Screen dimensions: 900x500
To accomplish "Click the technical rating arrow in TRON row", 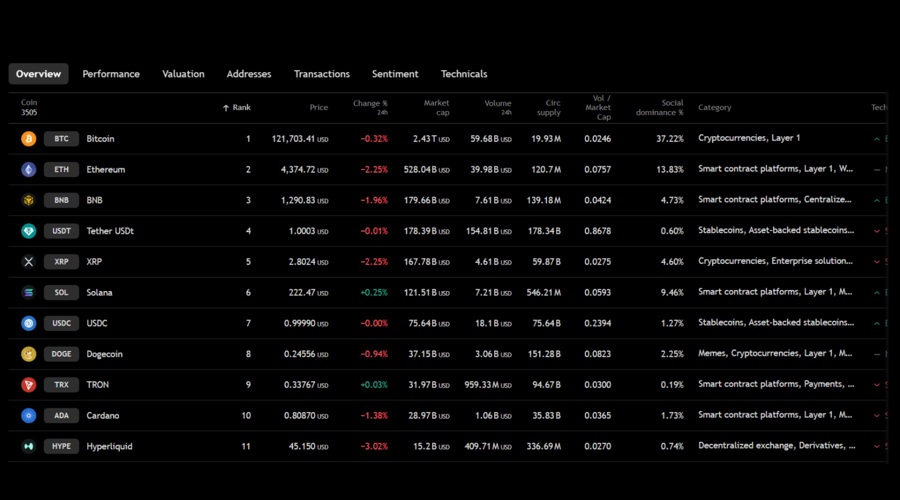I will click(x=877, y=385).
